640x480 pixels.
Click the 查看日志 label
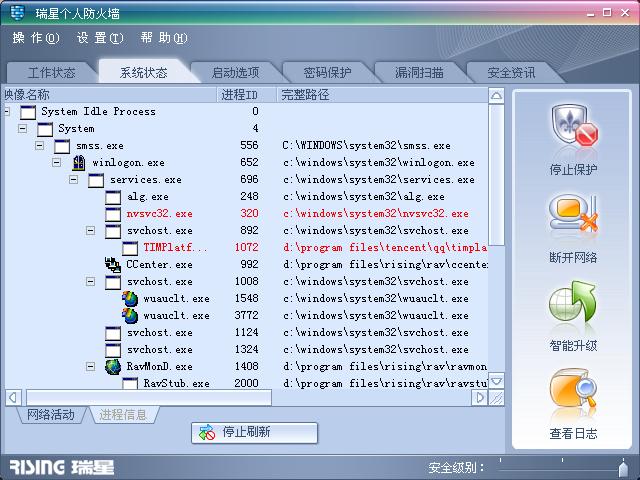point(573,433)
